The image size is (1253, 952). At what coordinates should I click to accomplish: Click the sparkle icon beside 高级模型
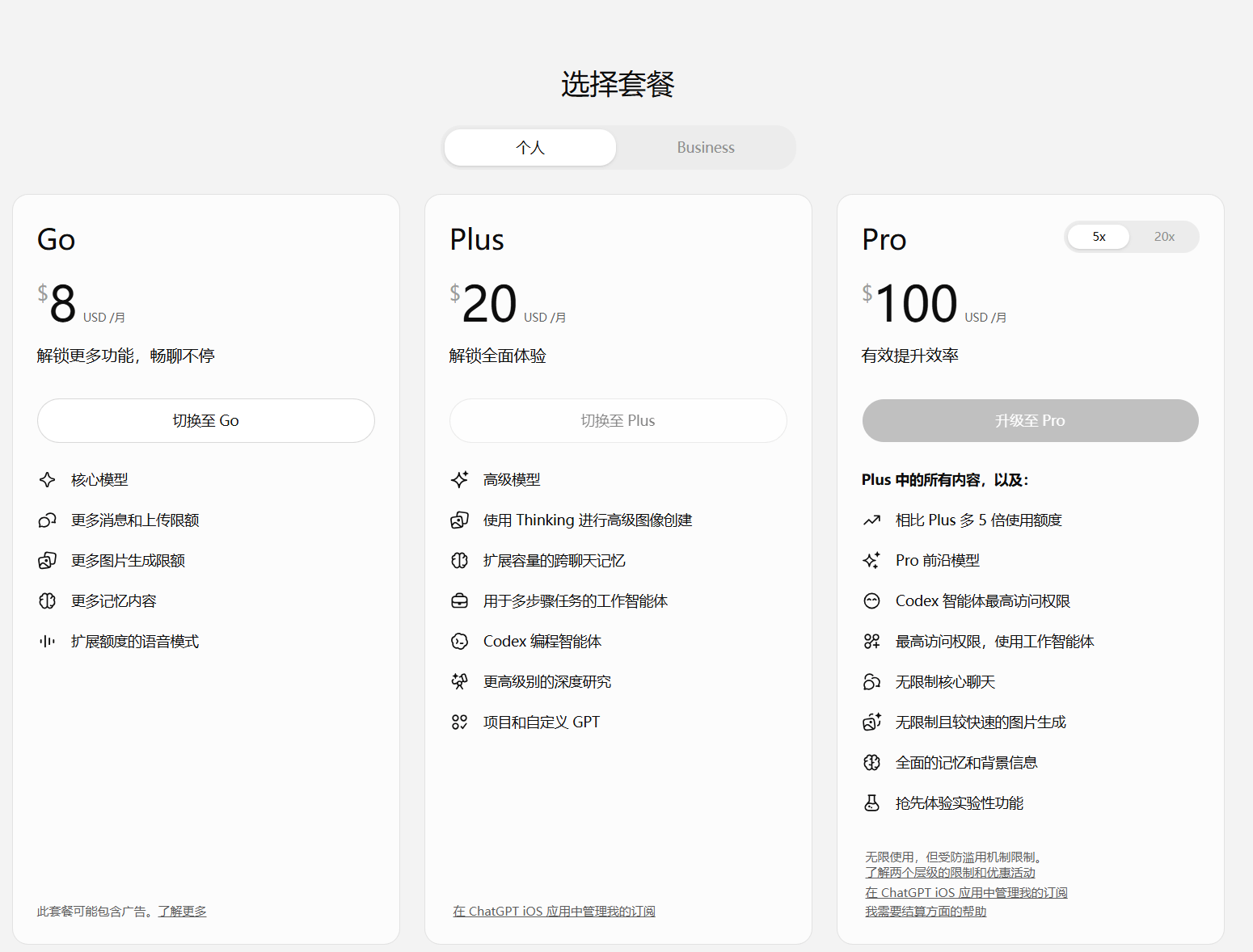point(460,480)
